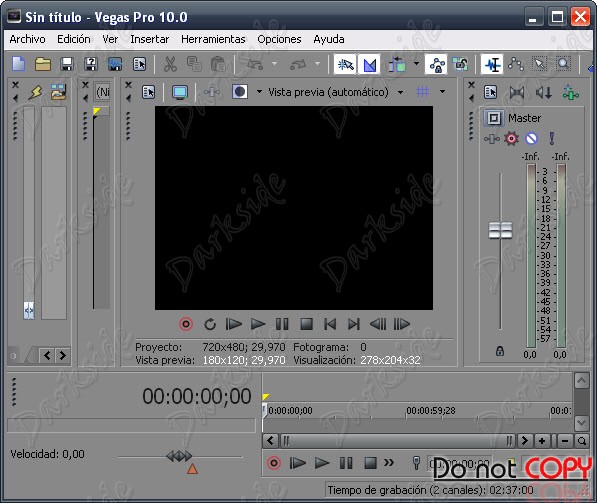
Task: Open preview Project Video Properties icon
Action: click(148, 92)
